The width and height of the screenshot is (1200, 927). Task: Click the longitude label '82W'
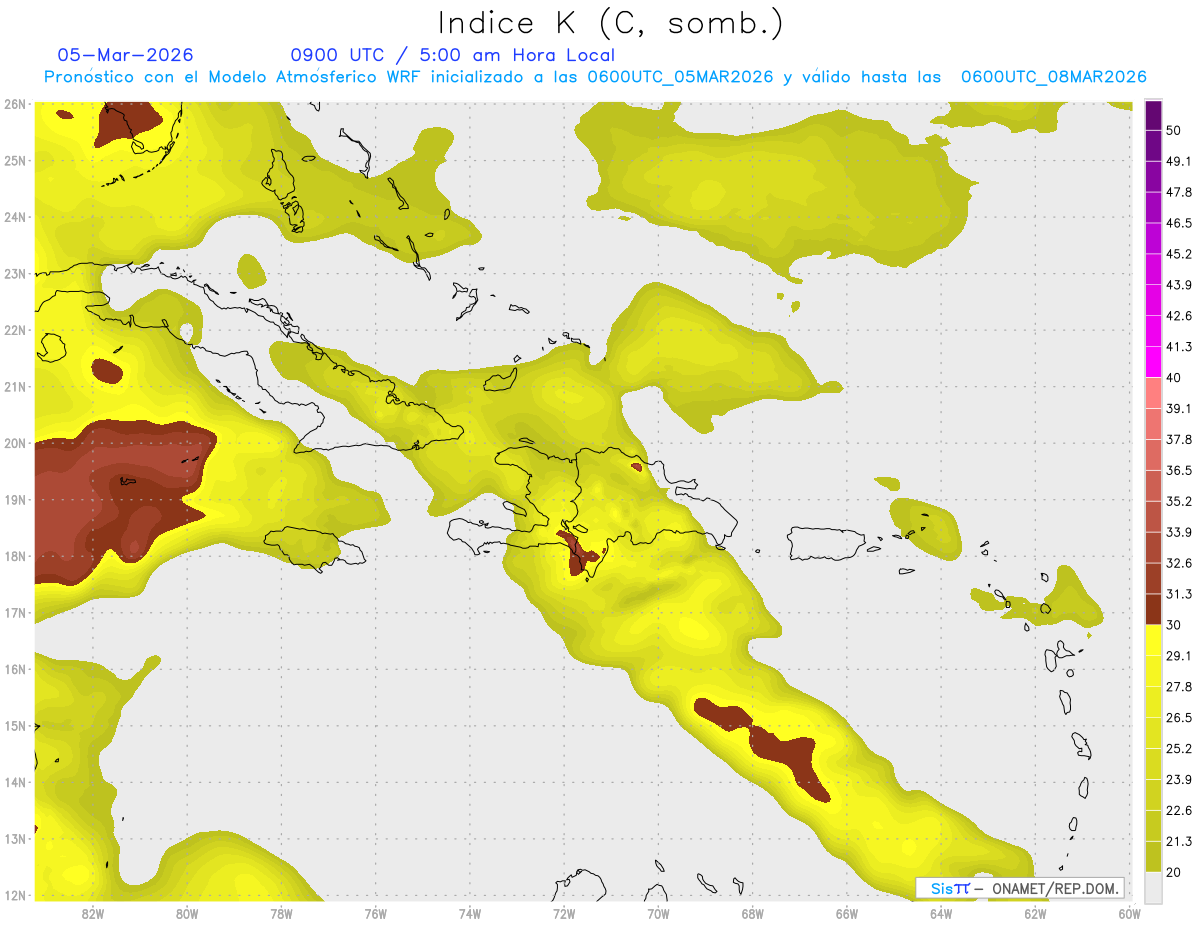93,913
